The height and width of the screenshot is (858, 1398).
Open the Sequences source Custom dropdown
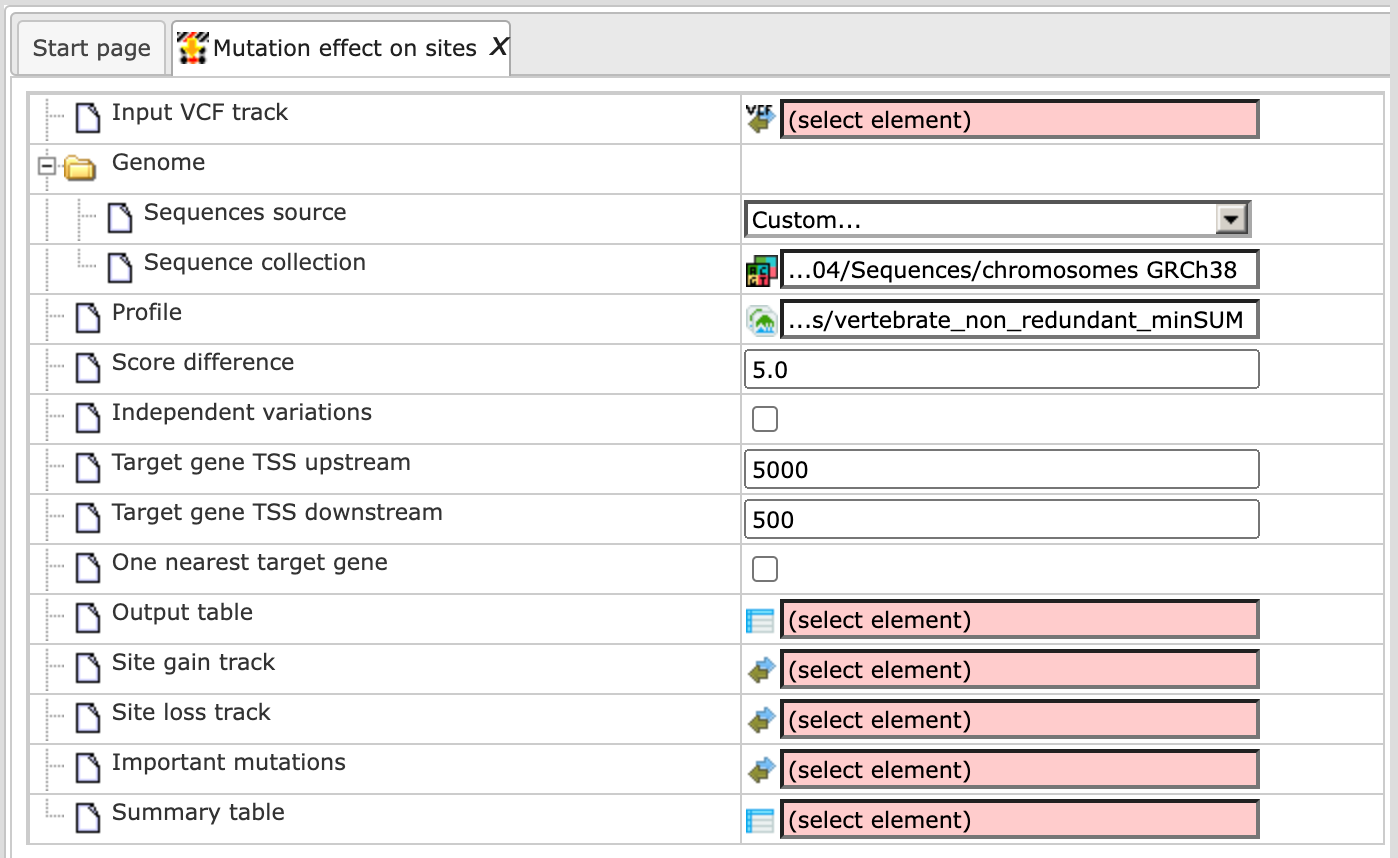998,219
